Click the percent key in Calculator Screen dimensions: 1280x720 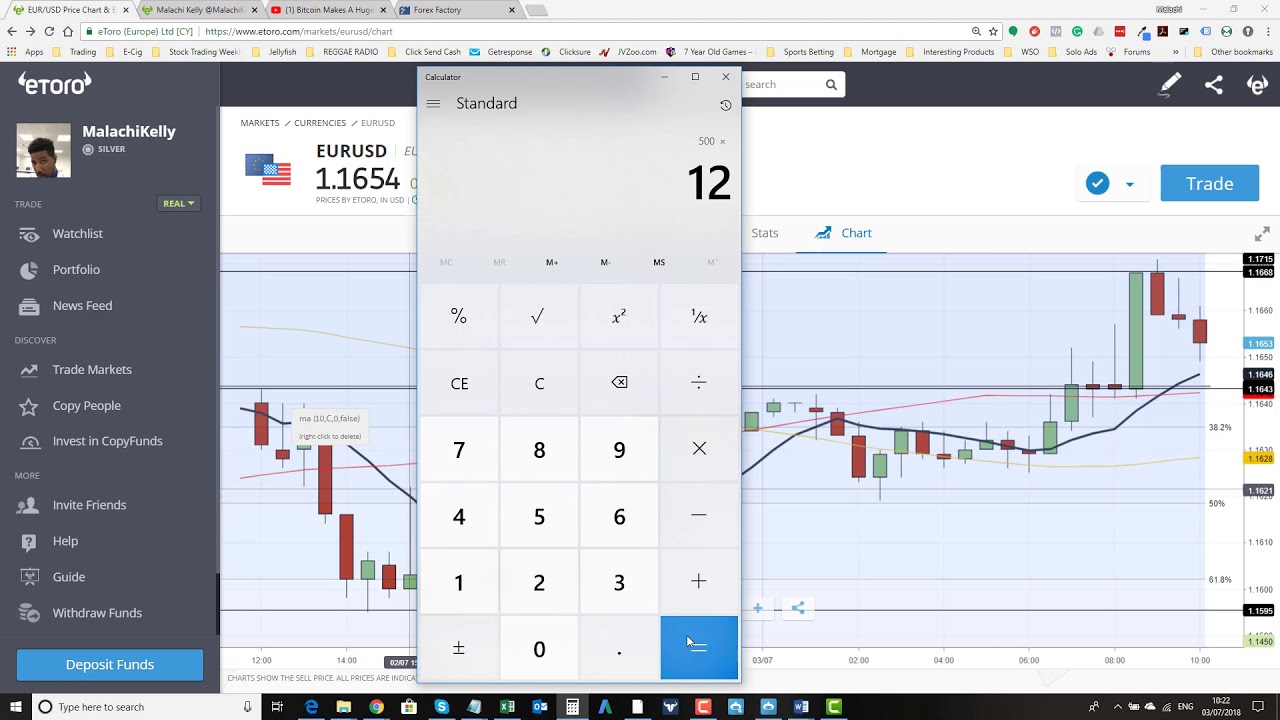pyautogui.click(x=459, y=316)
